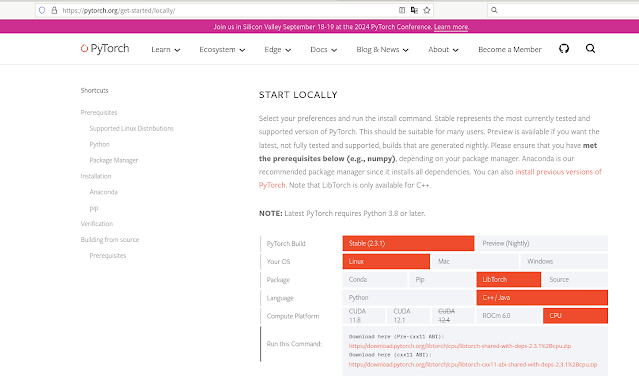639x382 pixels.
Task: Click the PyTorch Build row label
Action: pyautogui.click(x=286, y=243)
